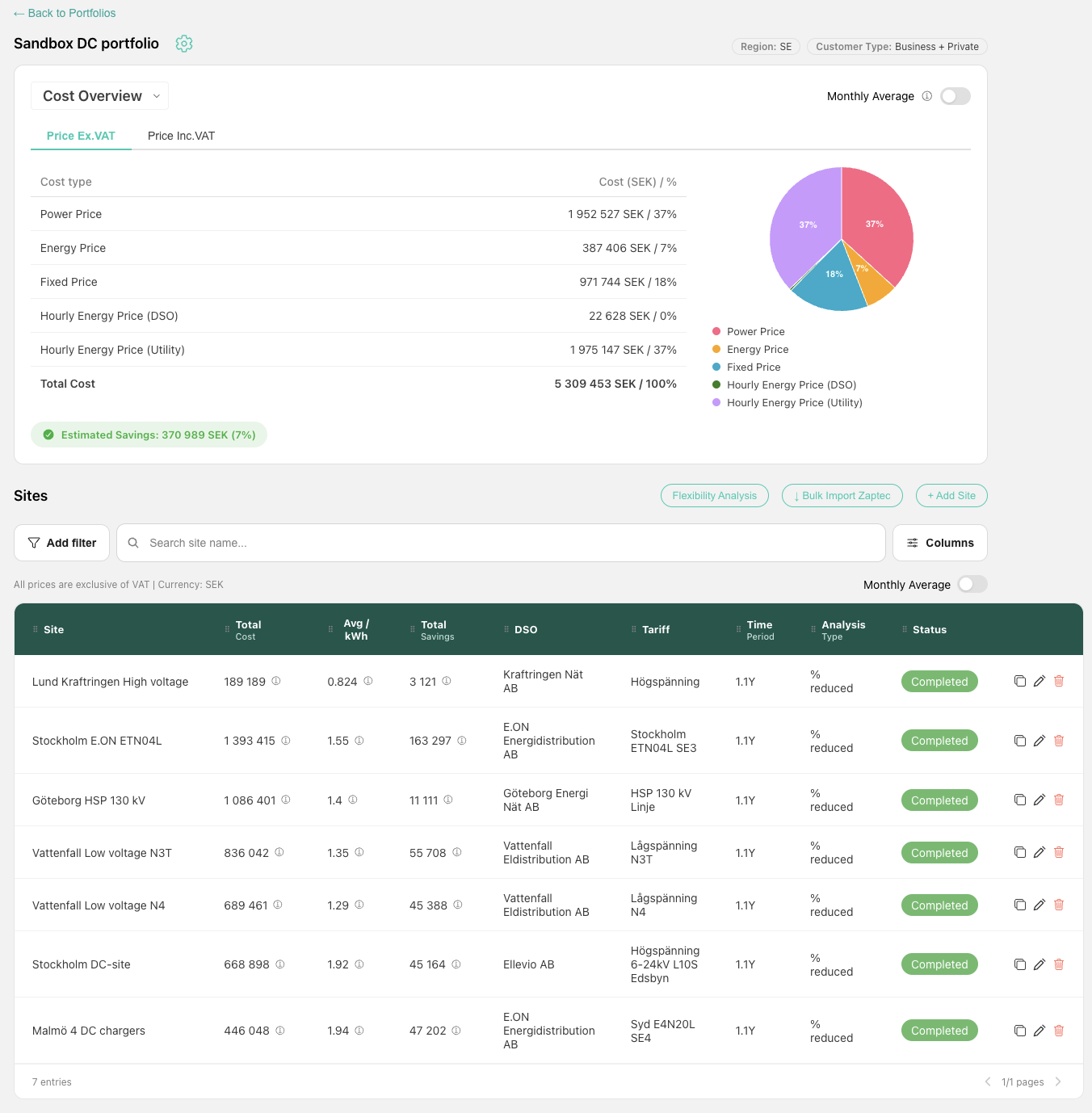1092x1113 pixels.
Task: Edit the Göteborg HSP 130 kV site
Action: tap(1039, 800)
